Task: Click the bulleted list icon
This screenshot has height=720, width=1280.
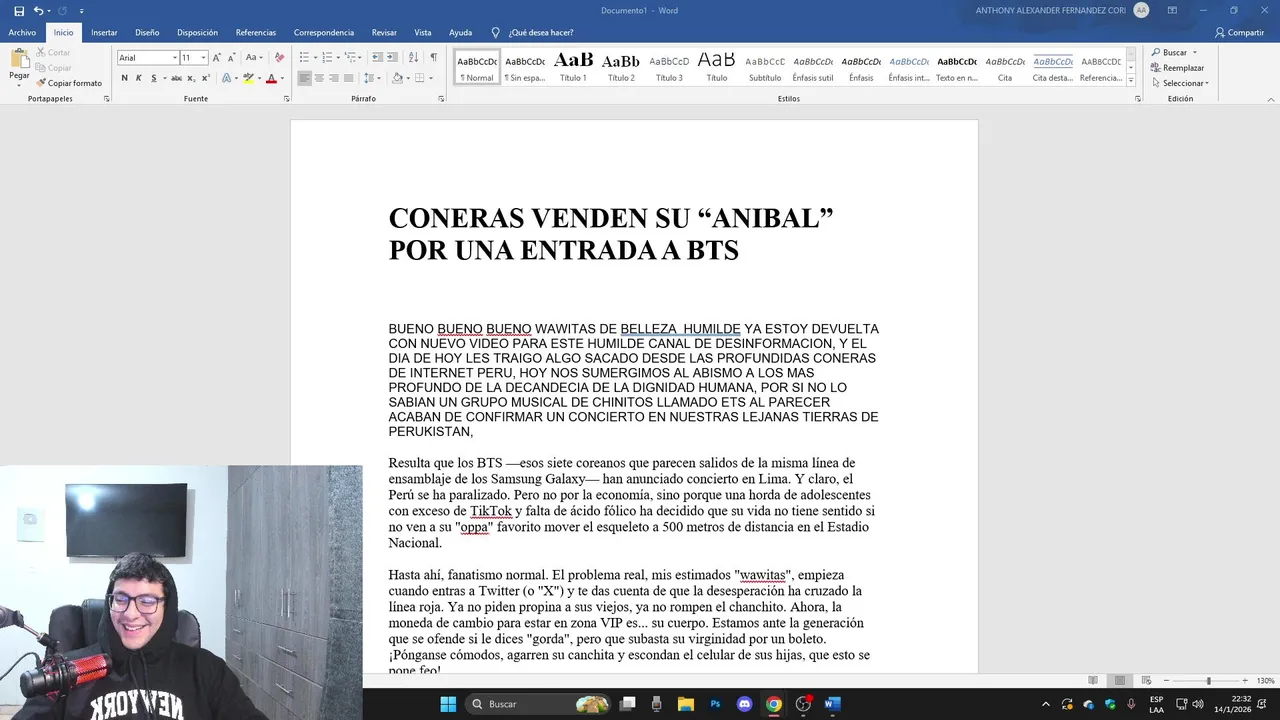Action: pyautogui.click(x=304, y=58)
